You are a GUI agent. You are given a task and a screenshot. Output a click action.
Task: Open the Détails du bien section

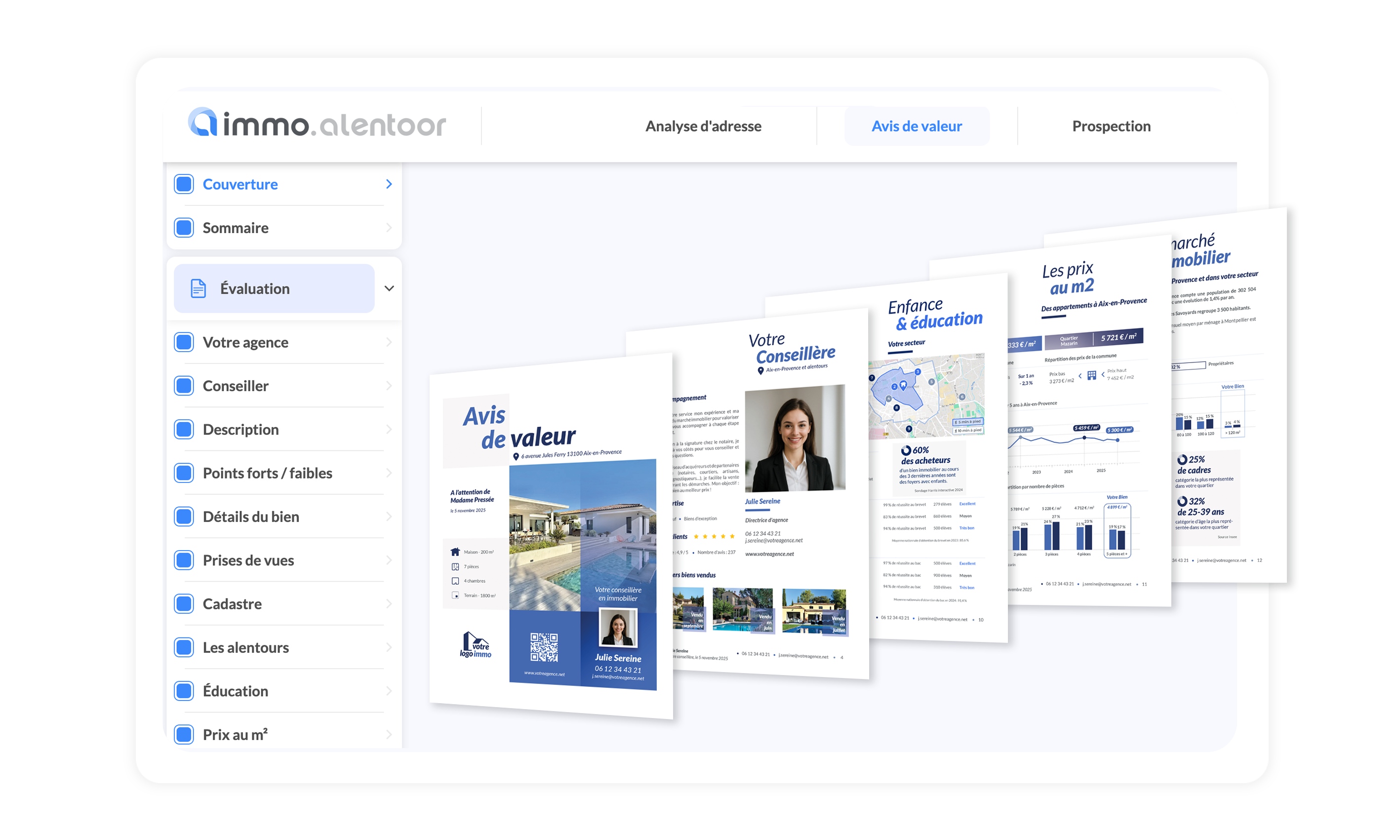[x=251, y=516]
